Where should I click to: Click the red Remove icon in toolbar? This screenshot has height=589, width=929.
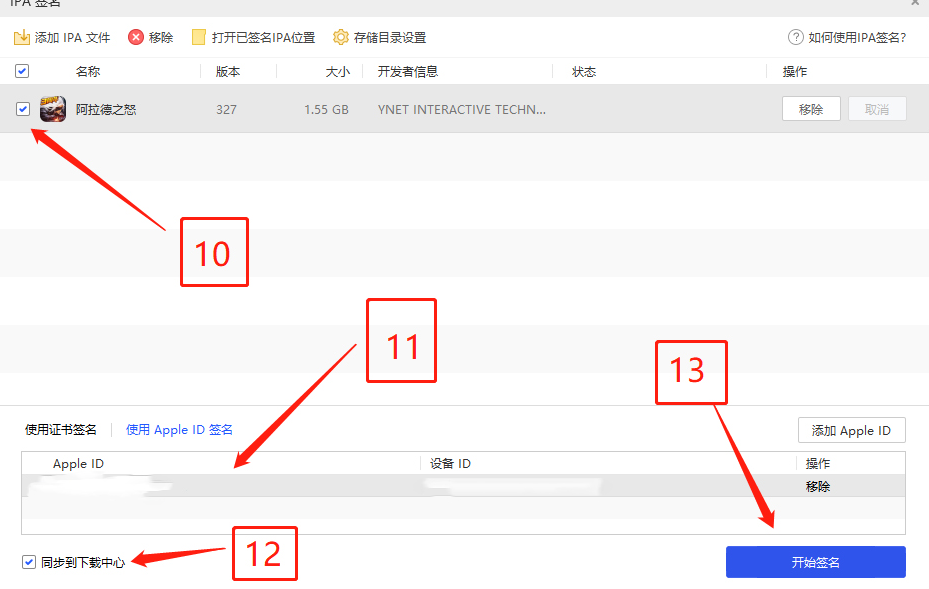click(x=136, y=38)
